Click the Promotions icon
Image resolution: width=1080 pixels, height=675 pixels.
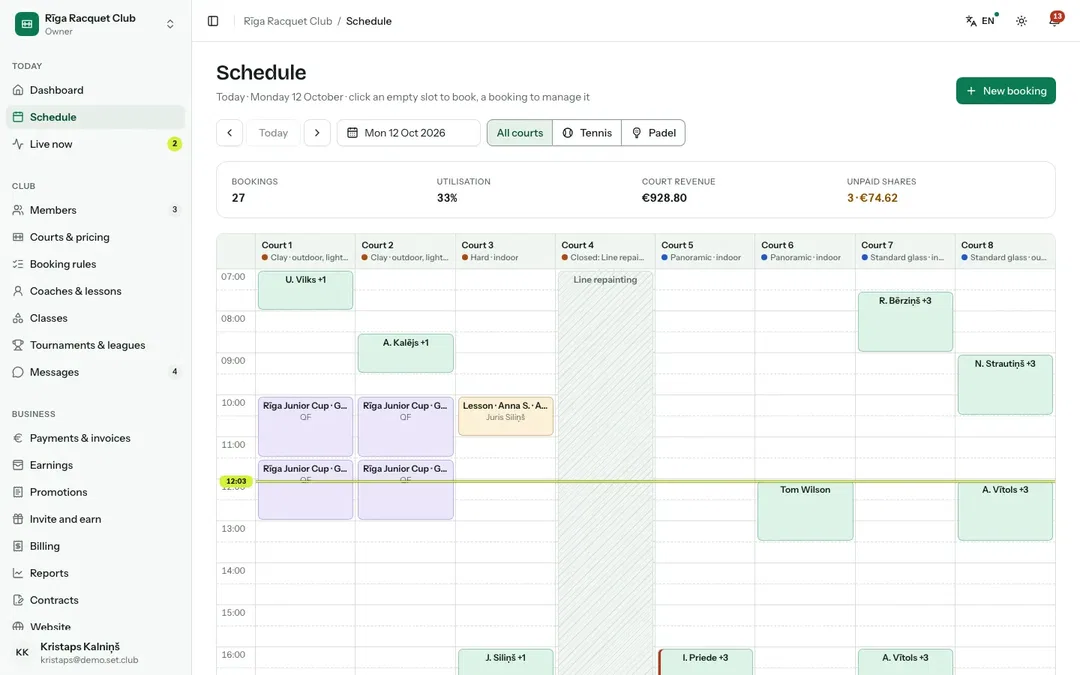coord(18,492)
